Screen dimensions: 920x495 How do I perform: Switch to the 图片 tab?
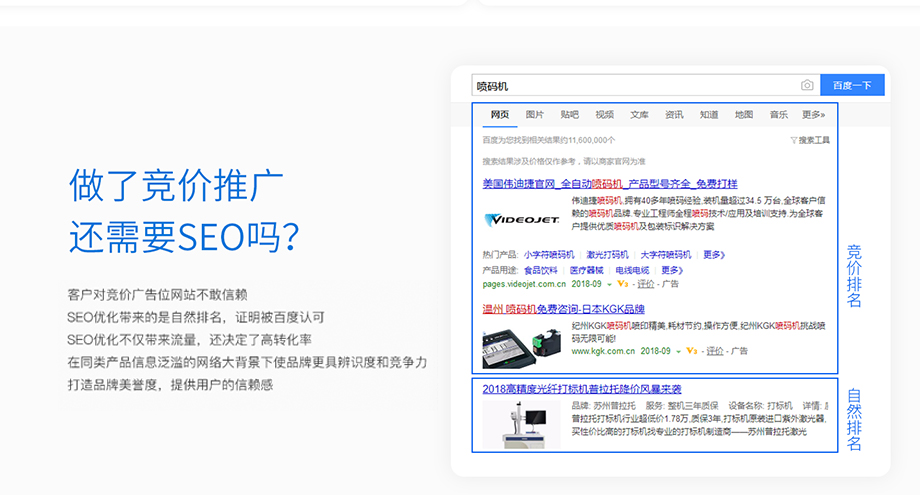click(535, 115)
